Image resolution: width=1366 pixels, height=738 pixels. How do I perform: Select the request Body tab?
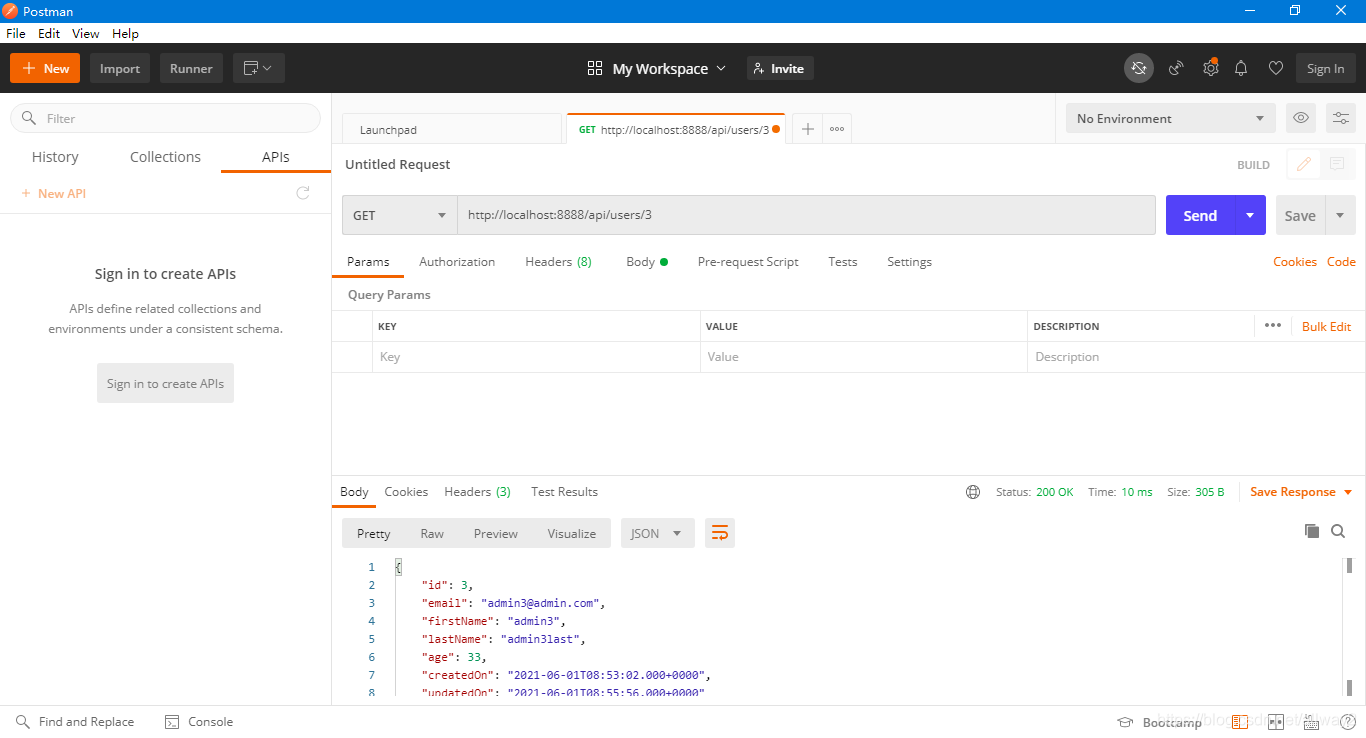click(646, 262)
